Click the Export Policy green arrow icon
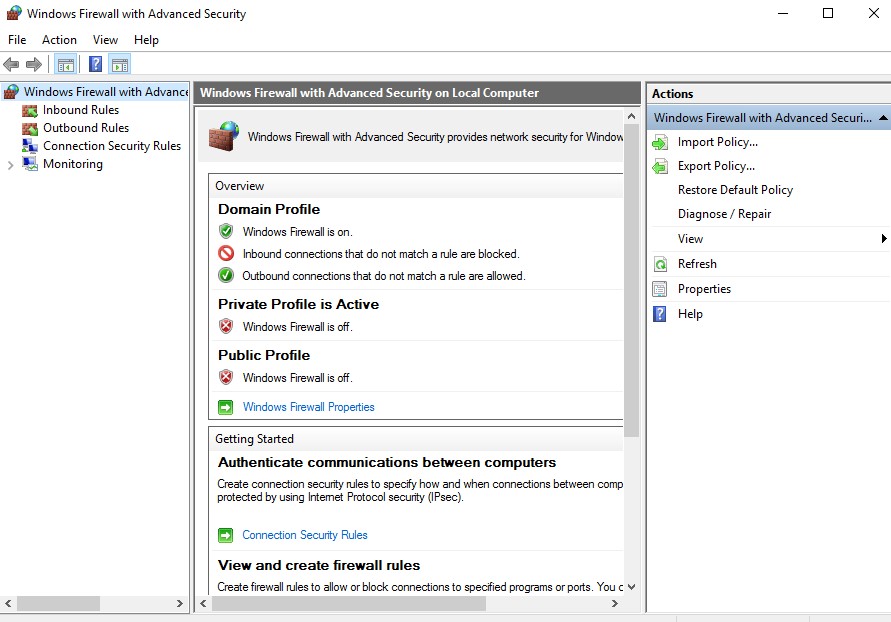 [660, 166]
